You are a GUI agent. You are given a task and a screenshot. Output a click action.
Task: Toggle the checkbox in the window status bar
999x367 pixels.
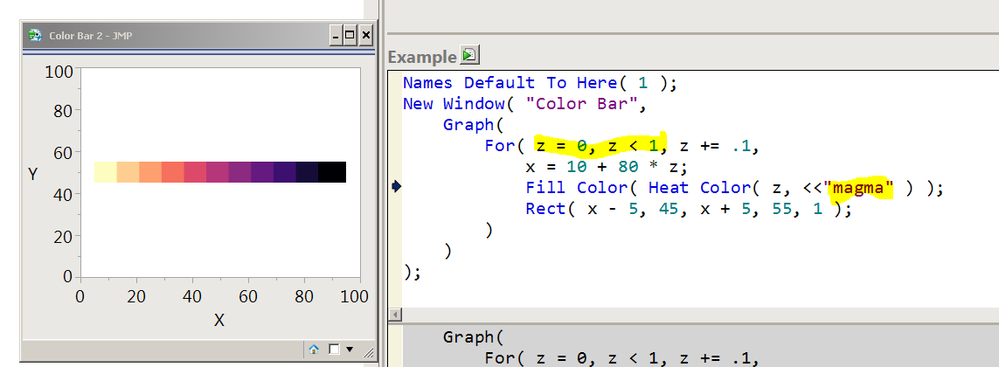tap(334, 349)
